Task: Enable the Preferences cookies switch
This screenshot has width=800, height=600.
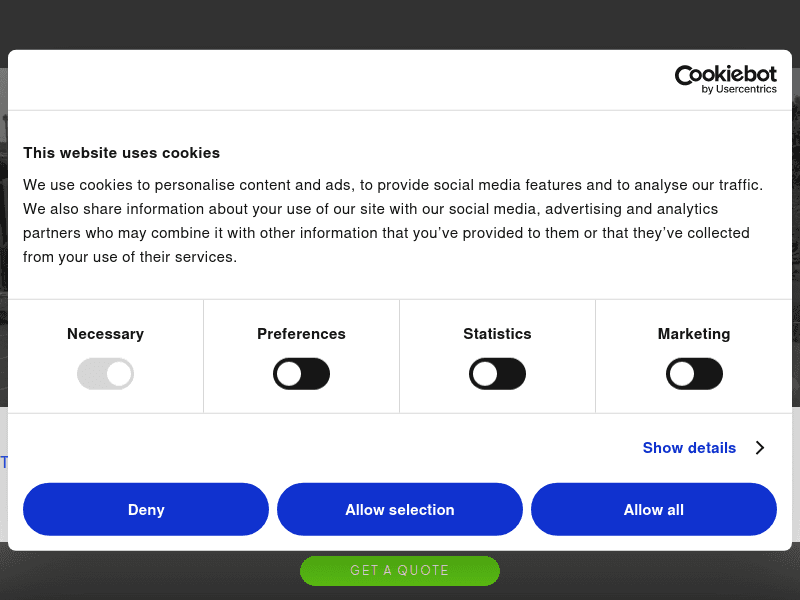Action: click(301, 374)
